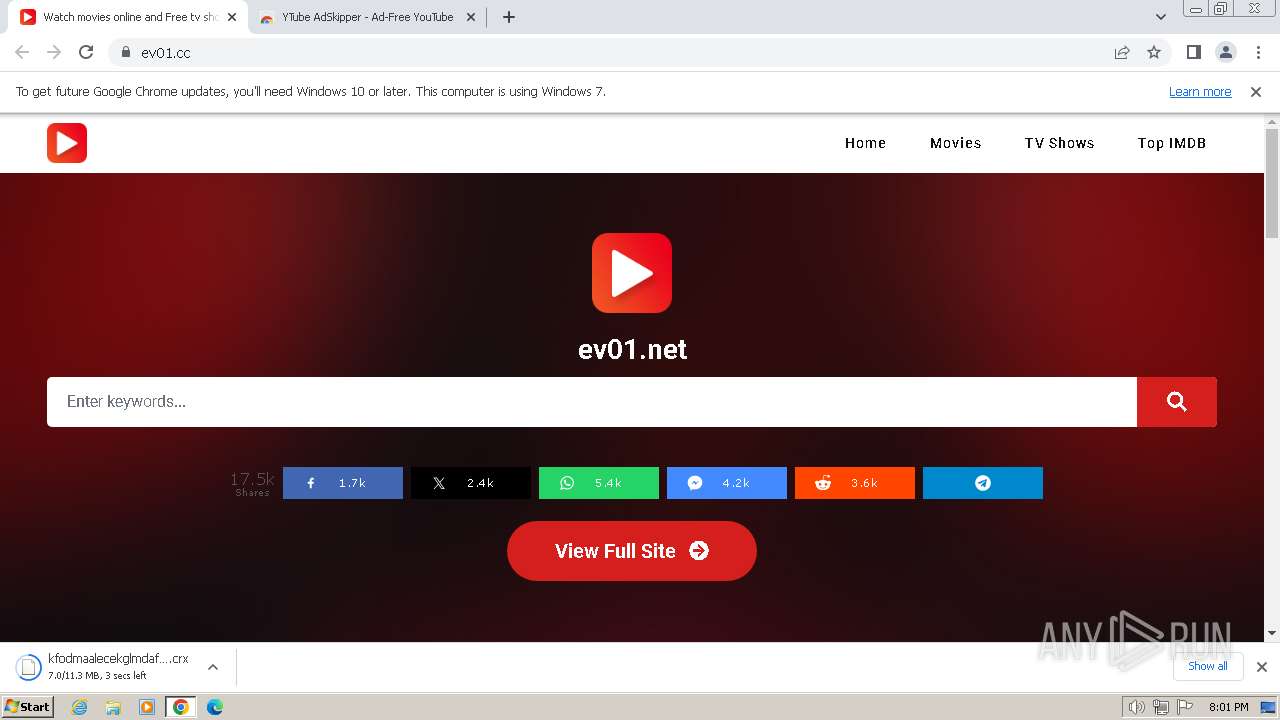Viewport: 1280px width, 720px height.
Task: Open the Top IMDB nav link
Action: pos(1172,143)
